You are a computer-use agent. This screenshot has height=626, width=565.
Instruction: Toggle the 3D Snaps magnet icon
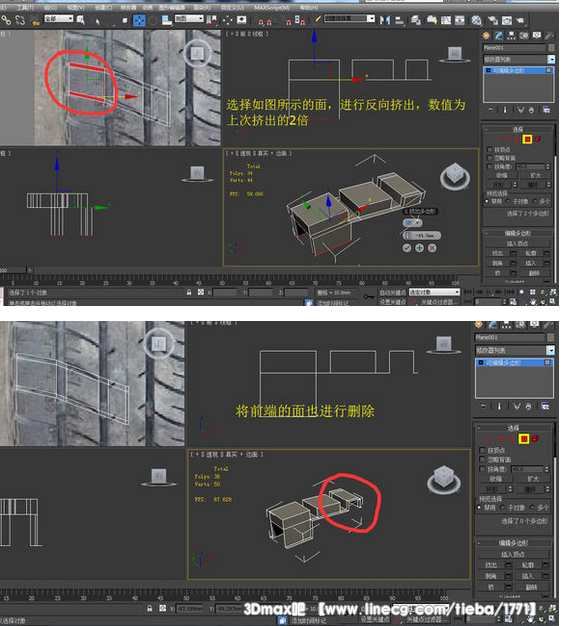pos(260,21)
